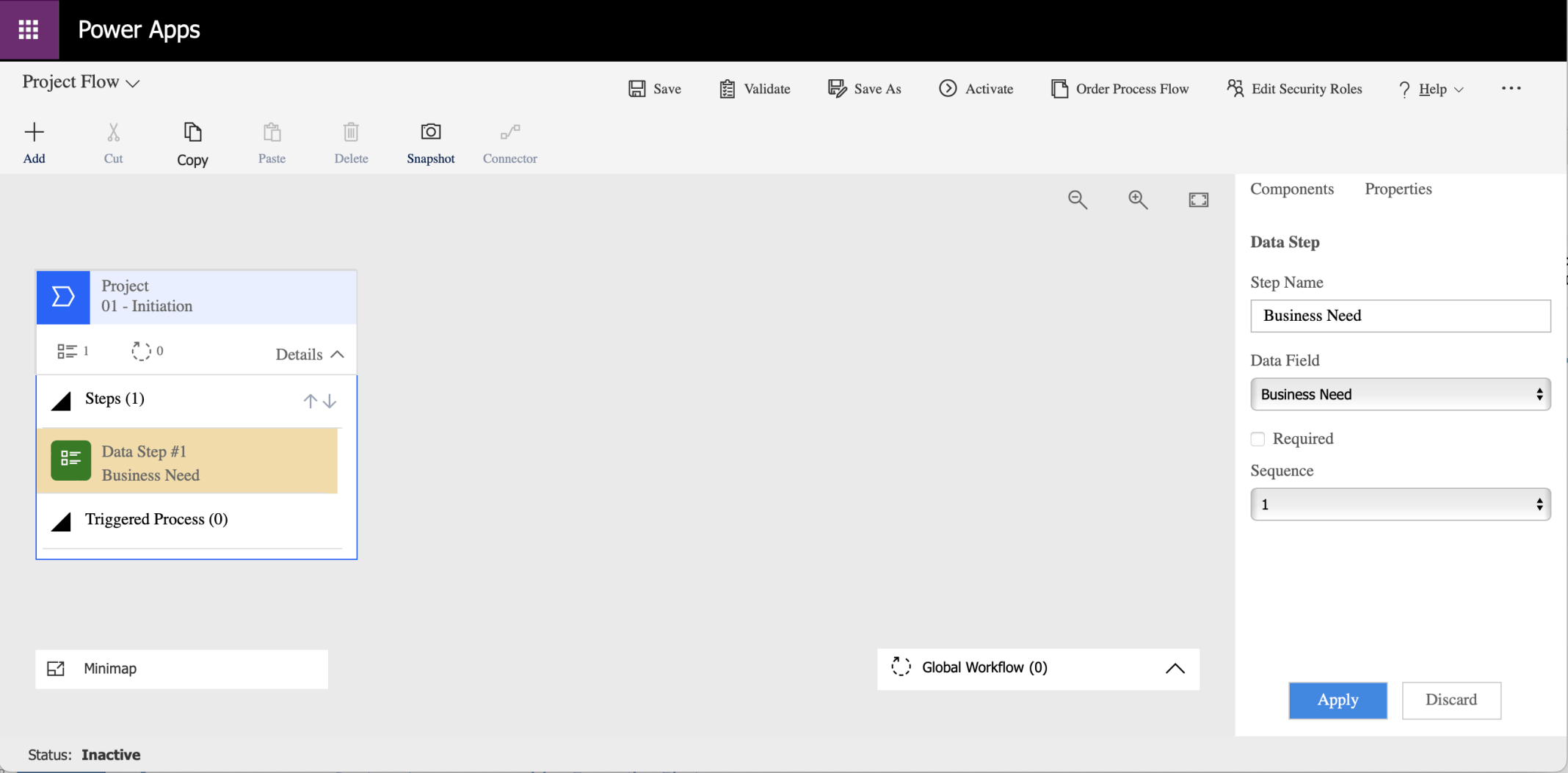The width and height of the screenshot is (1568, 773).
Task: Open the app launcher waffle icon
Action: click(x=29, y=29)
